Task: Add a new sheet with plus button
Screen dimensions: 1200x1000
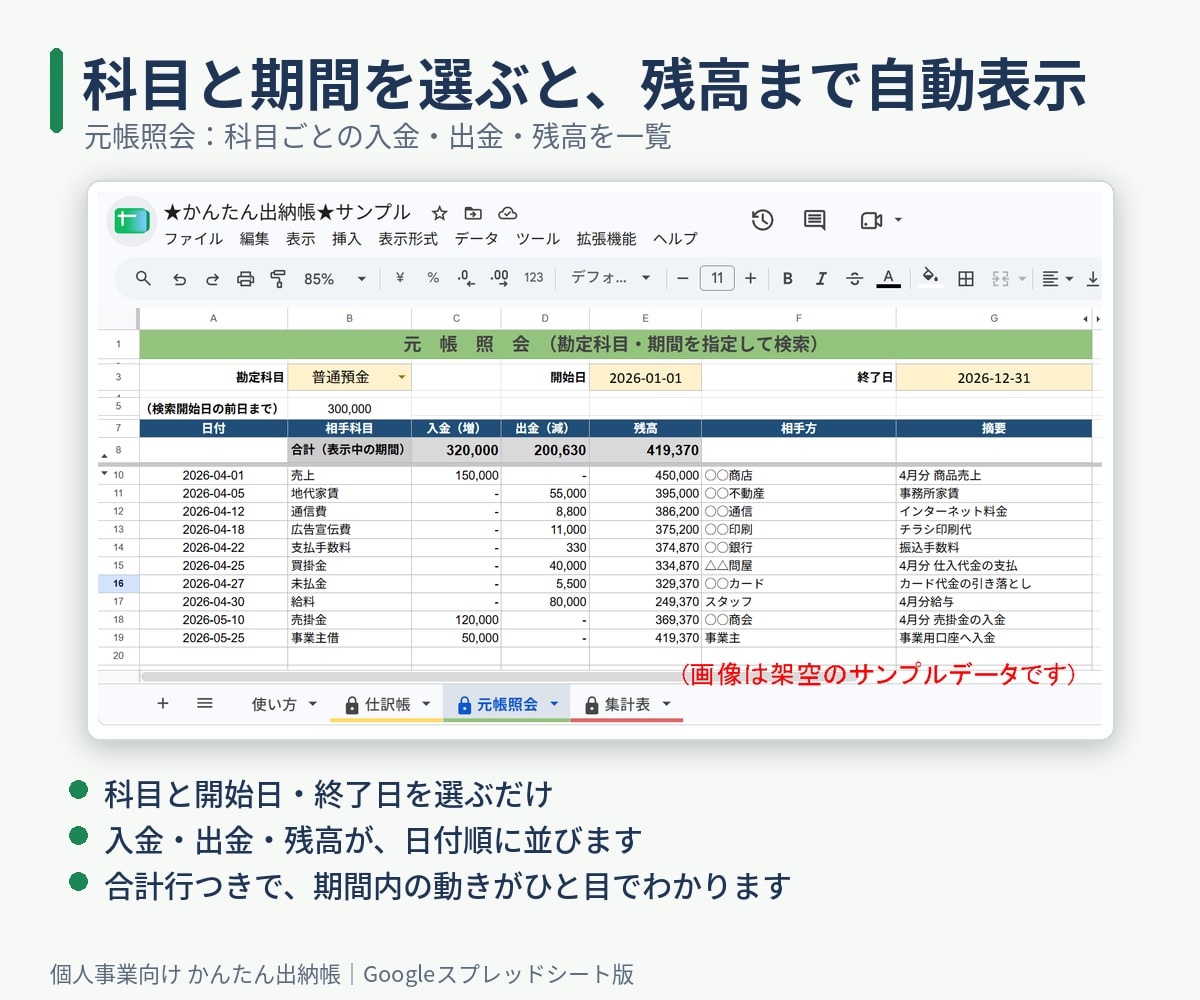Action: click(x=163, y=703)
